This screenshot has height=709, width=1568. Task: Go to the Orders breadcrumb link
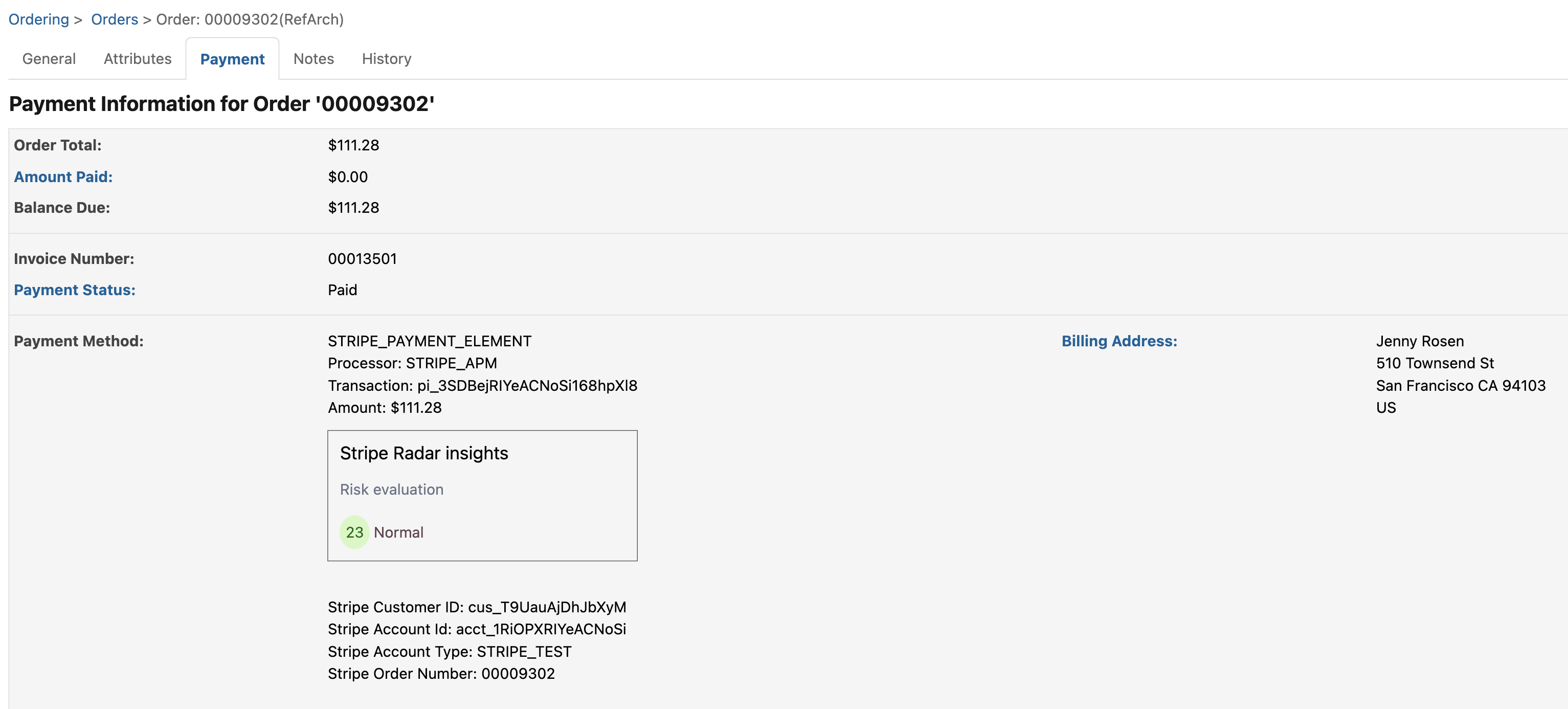click(x=115, y=19)
